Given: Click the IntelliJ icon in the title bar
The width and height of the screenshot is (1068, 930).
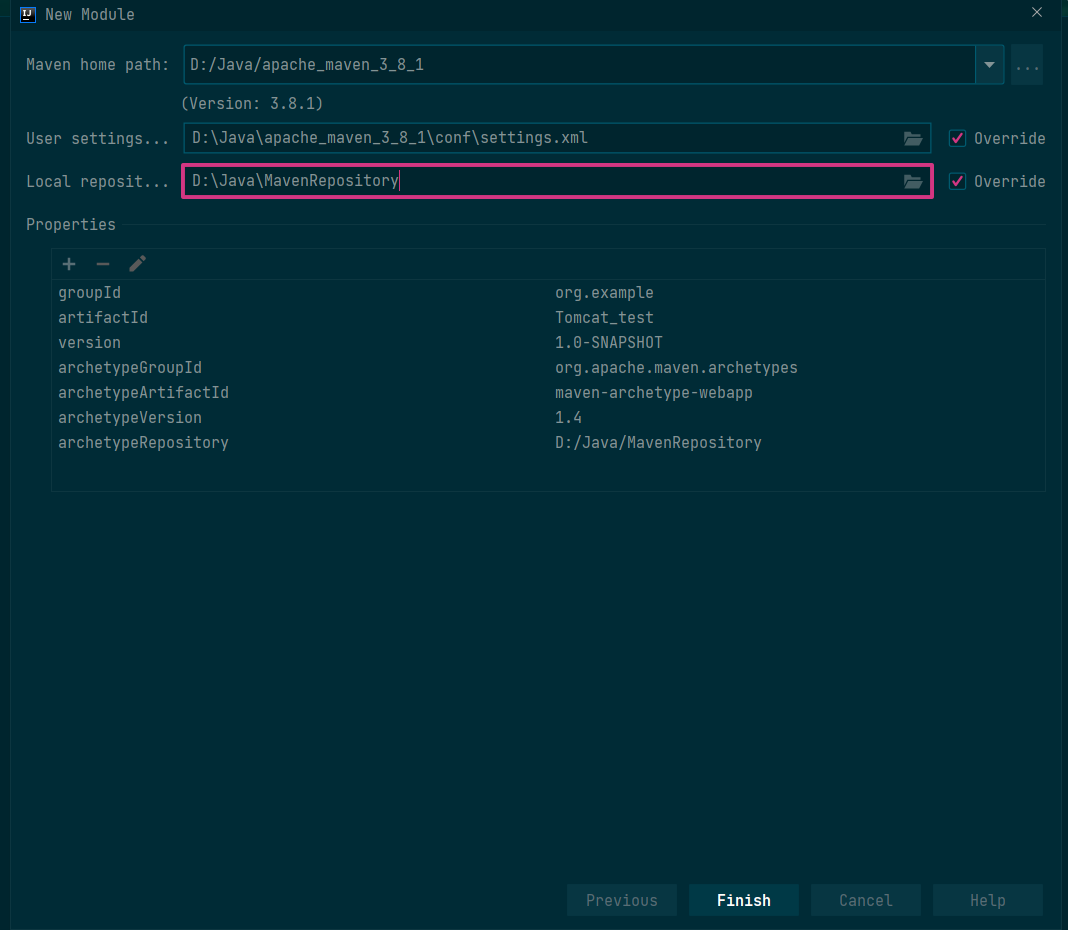Looking at the screenshot, I should tap(28, 14).
